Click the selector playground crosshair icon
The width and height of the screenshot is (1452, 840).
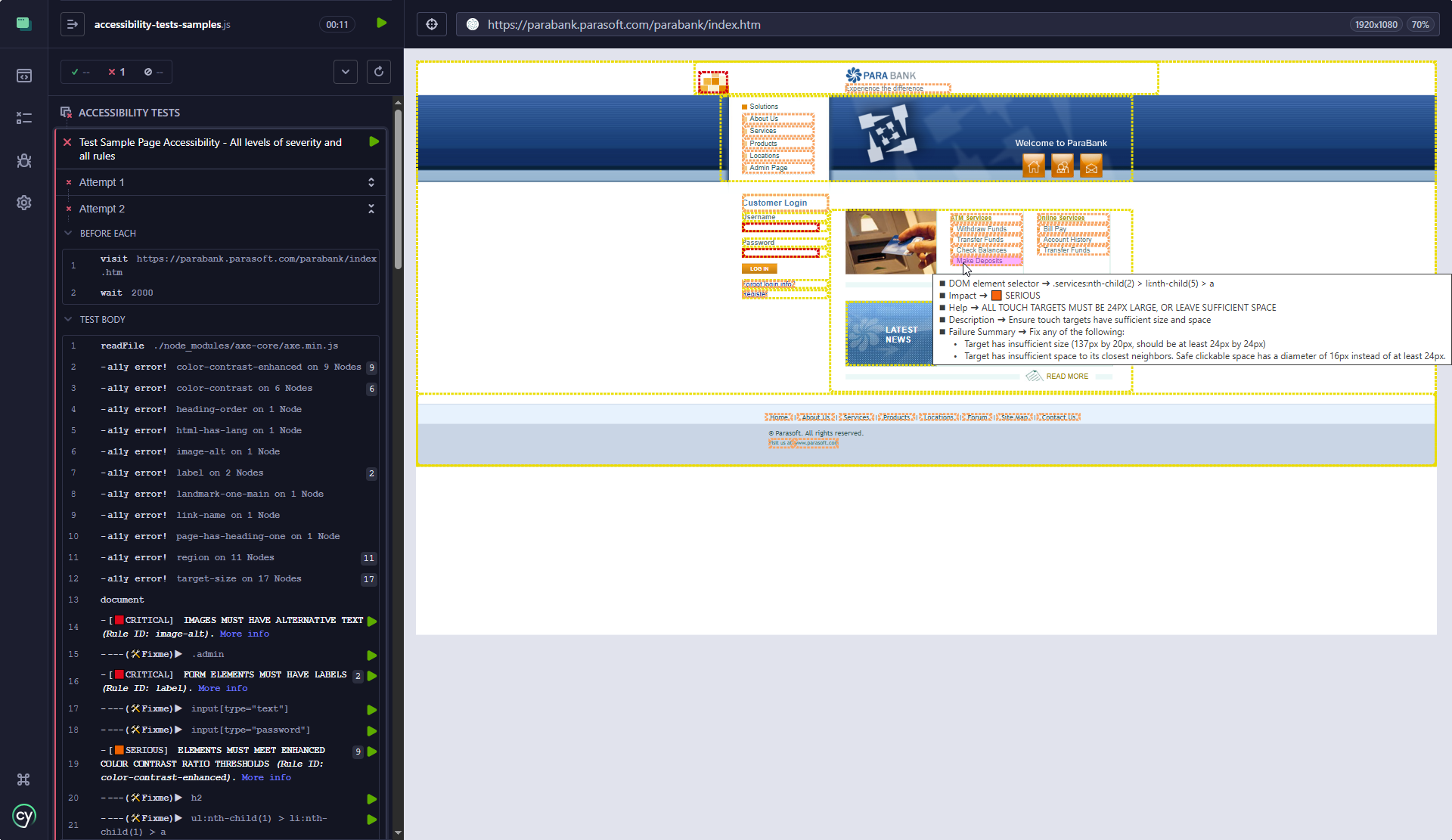(x=431, y=24)
